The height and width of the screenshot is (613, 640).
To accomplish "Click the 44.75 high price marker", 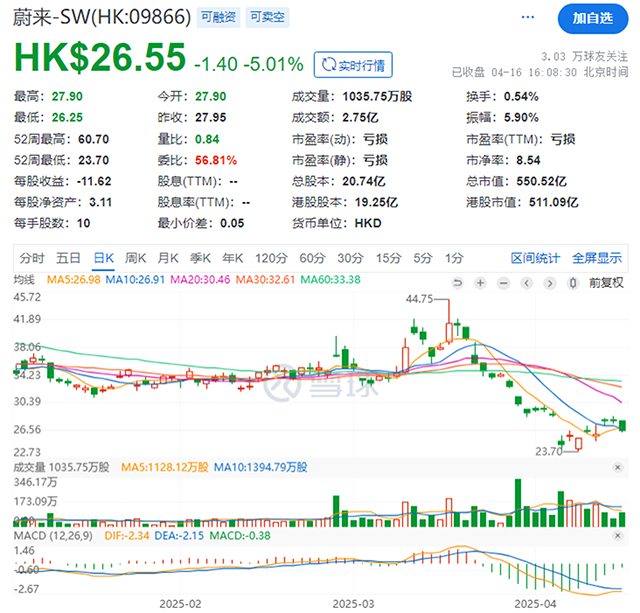I will [419, 299].
